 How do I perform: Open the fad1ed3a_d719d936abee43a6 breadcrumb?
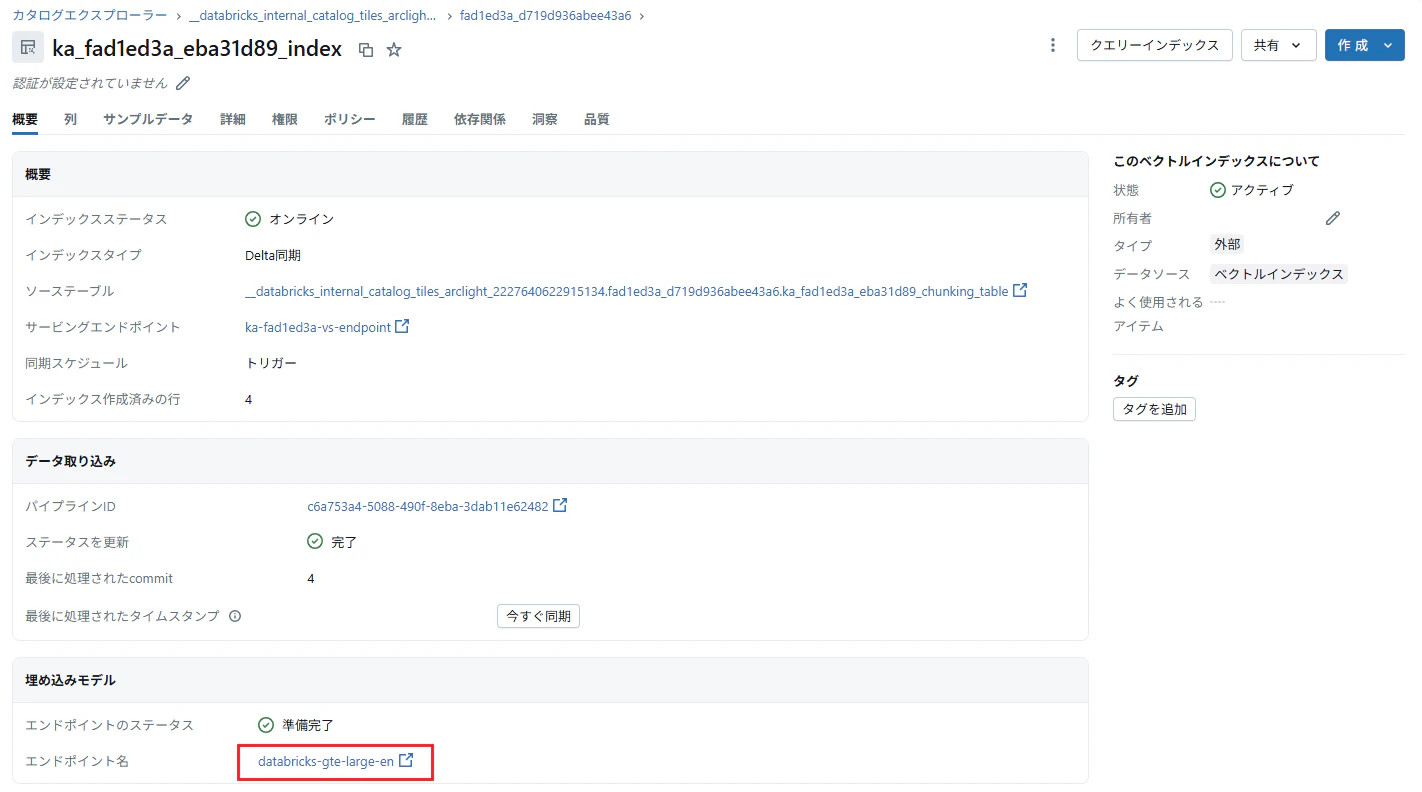coord(546,15)
